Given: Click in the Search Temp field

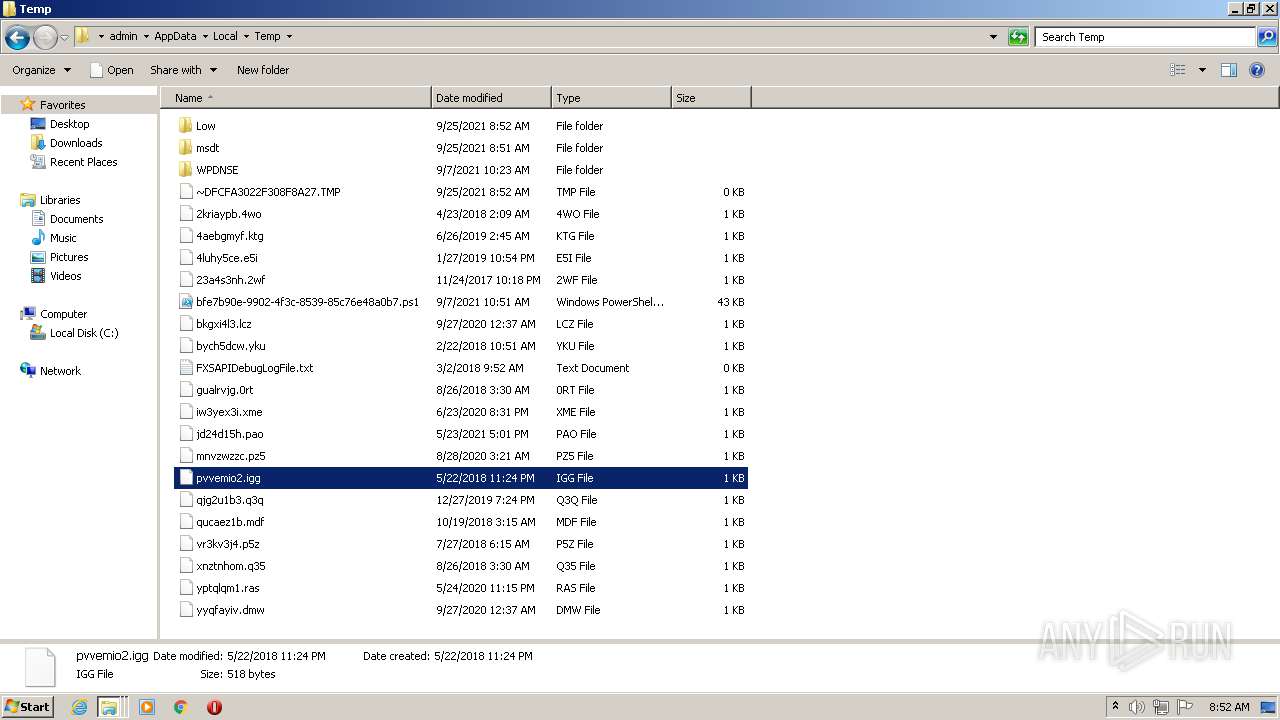Looking at the screenshot, I should pyautogui.click(x=1145, y=37).
